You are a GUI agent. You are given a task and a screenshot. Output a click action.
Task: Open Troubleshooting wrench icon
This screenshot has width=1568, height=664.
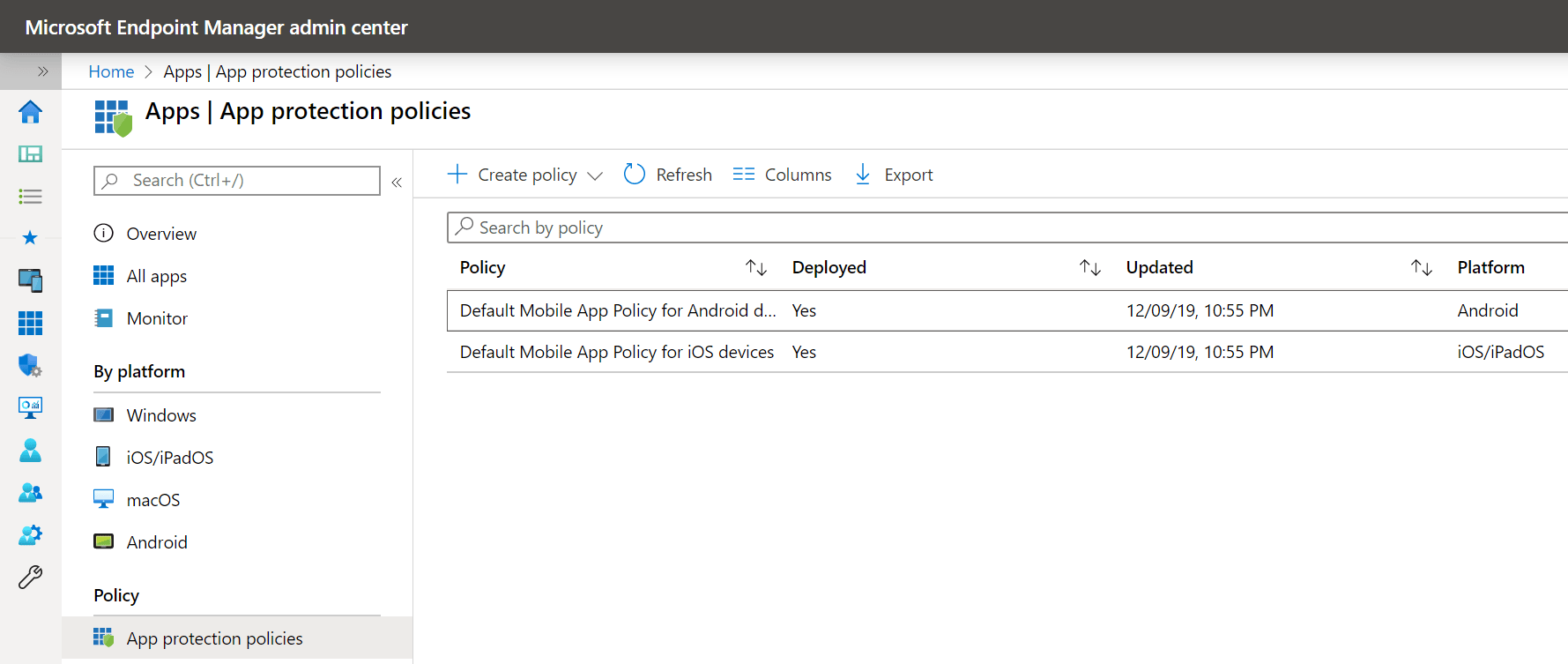pyautogui.click(x=30, y=578)
